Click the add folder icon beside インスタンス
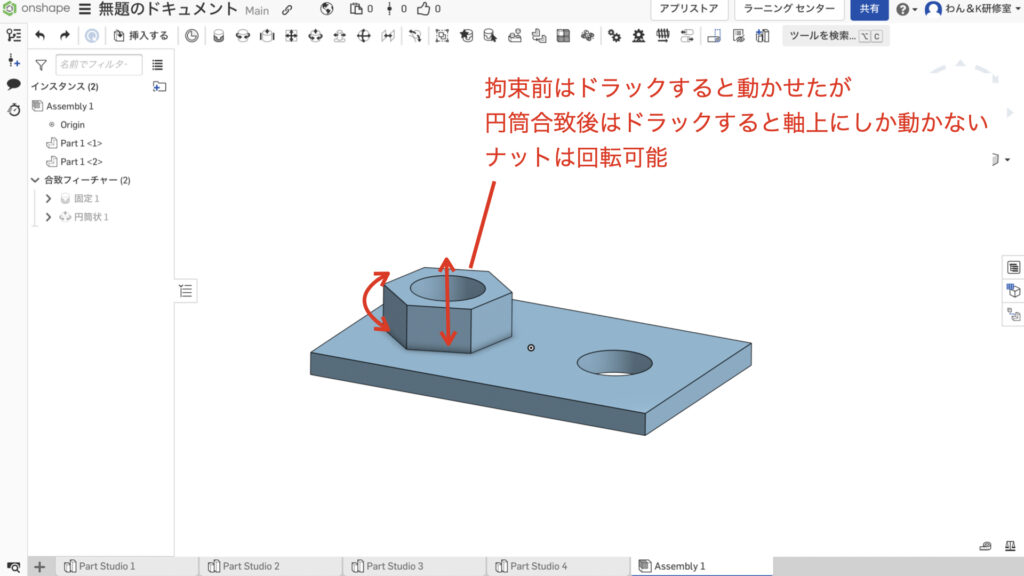 coord(159,86)
